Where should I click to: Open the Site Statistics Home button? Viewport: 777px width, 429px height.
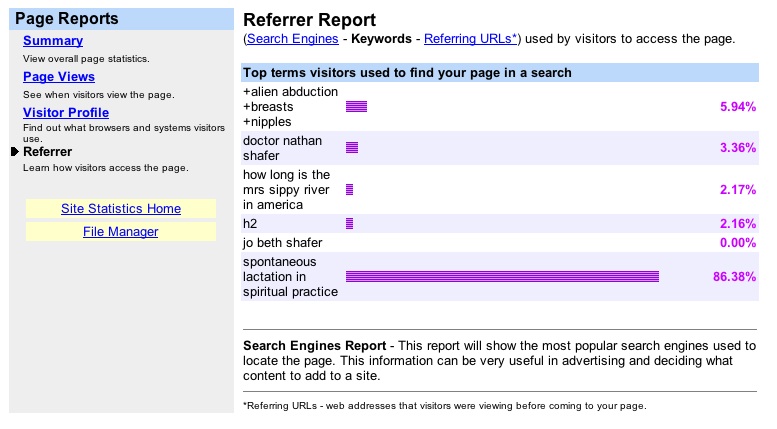tap(121, 209)
